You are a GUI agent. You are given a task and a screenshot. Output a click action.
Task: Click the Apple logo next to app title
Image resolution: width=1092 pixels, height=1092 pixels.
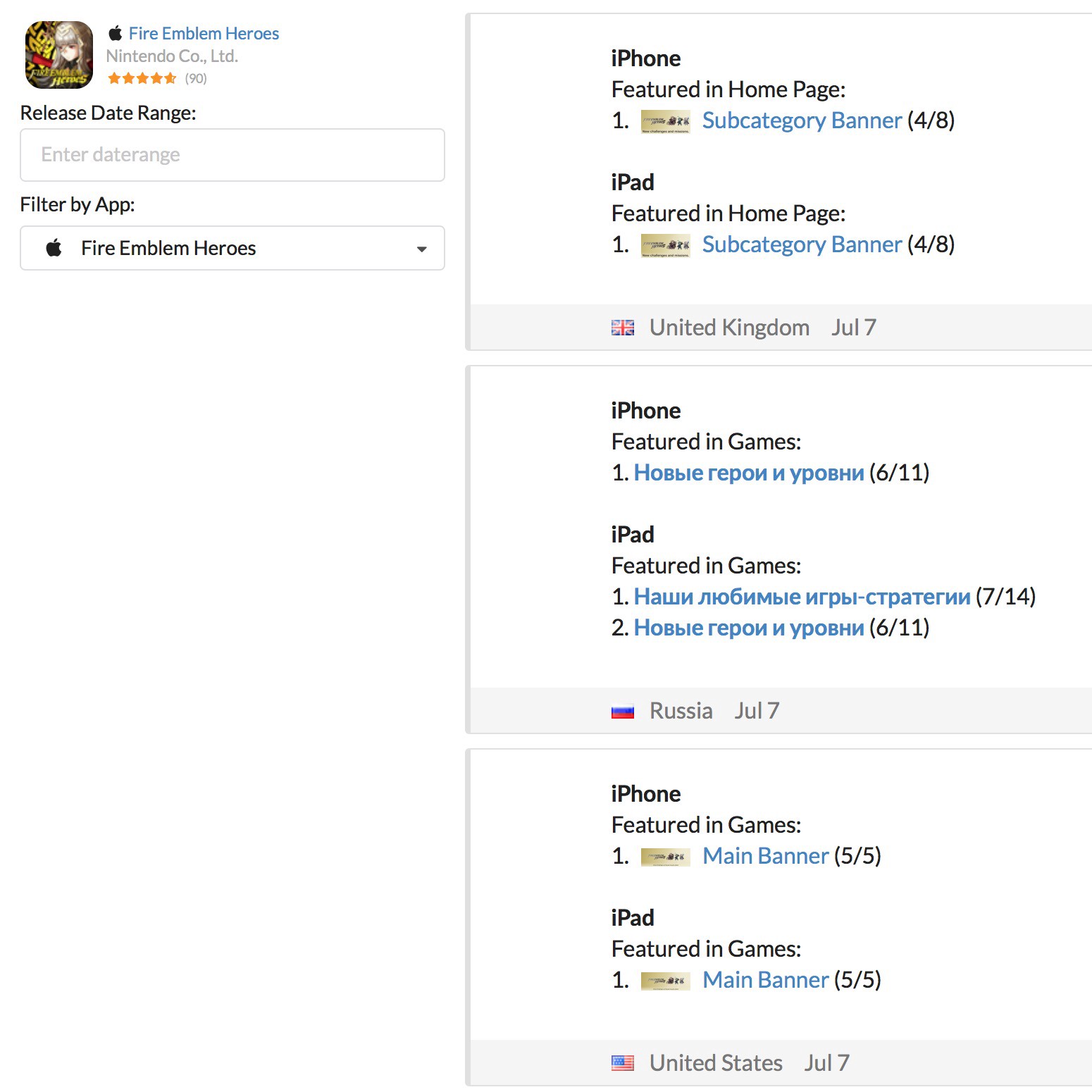click(116, 33)
